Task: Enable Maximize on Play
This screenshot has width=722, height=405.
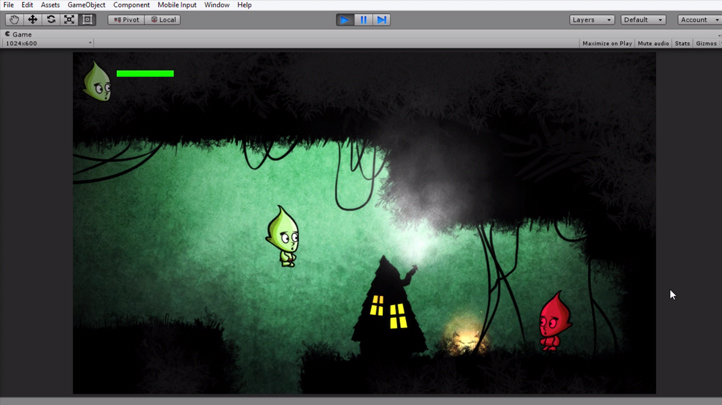Action: [607, 43]
